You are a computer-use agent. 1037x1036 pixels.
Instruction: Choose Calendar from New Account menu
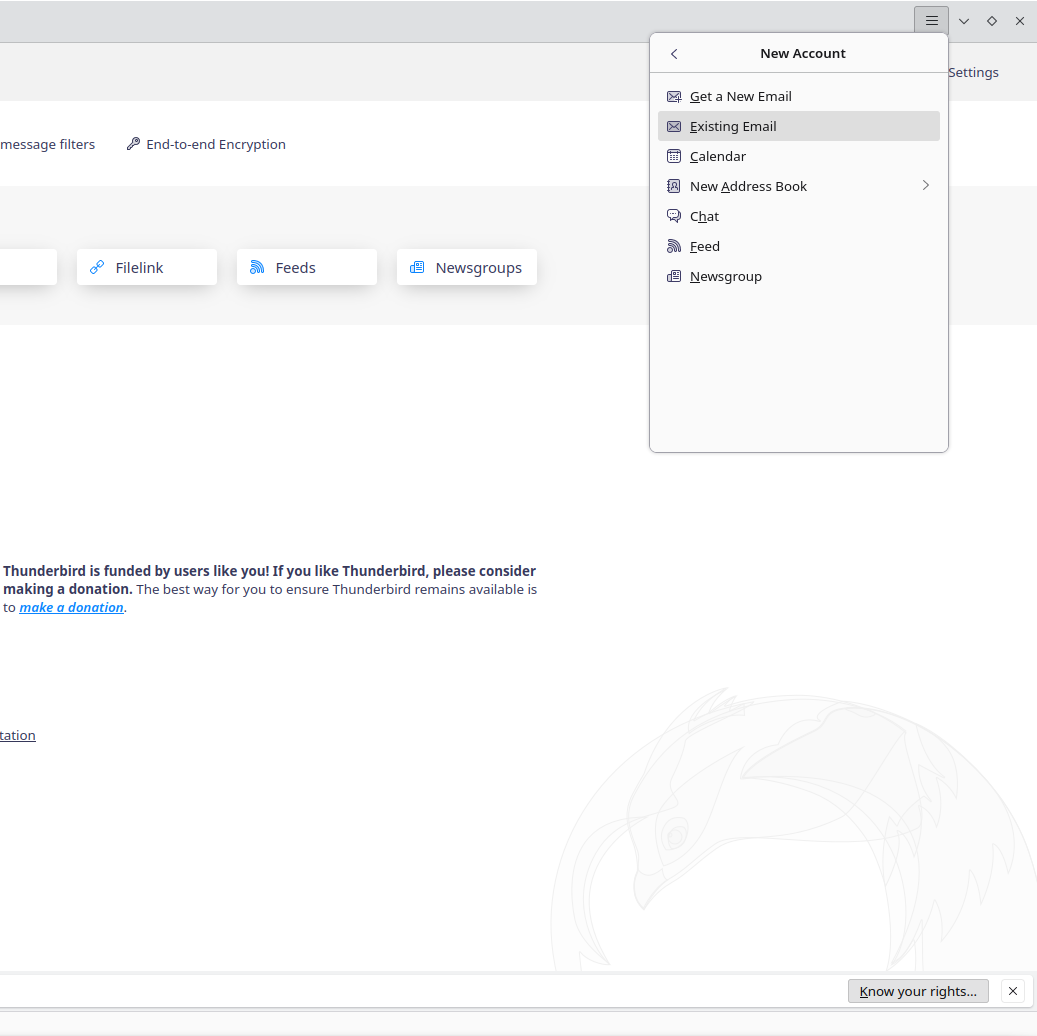click(718, 157)
